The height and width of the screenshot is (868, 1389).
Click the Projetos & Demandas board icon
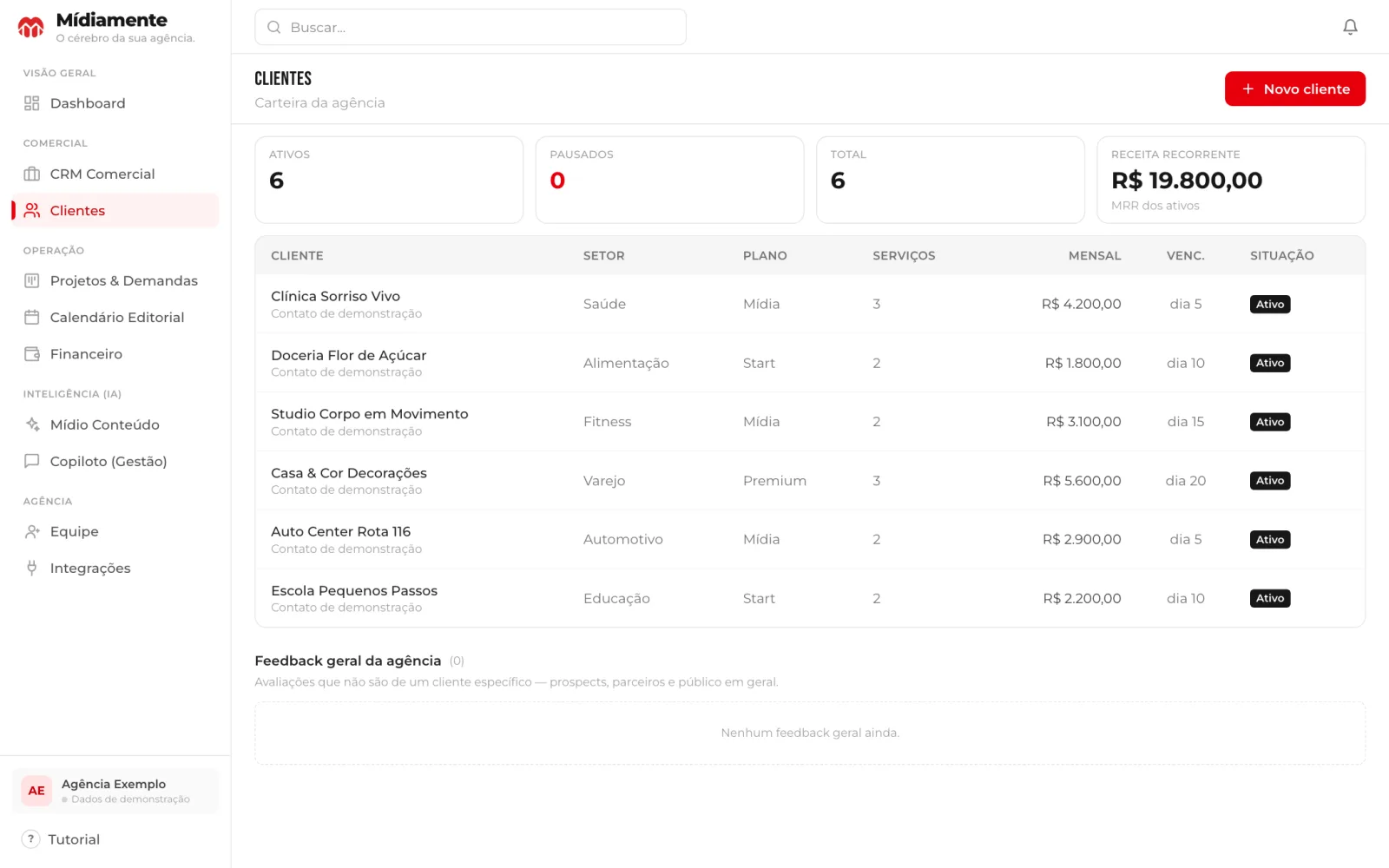click(32, 281)
